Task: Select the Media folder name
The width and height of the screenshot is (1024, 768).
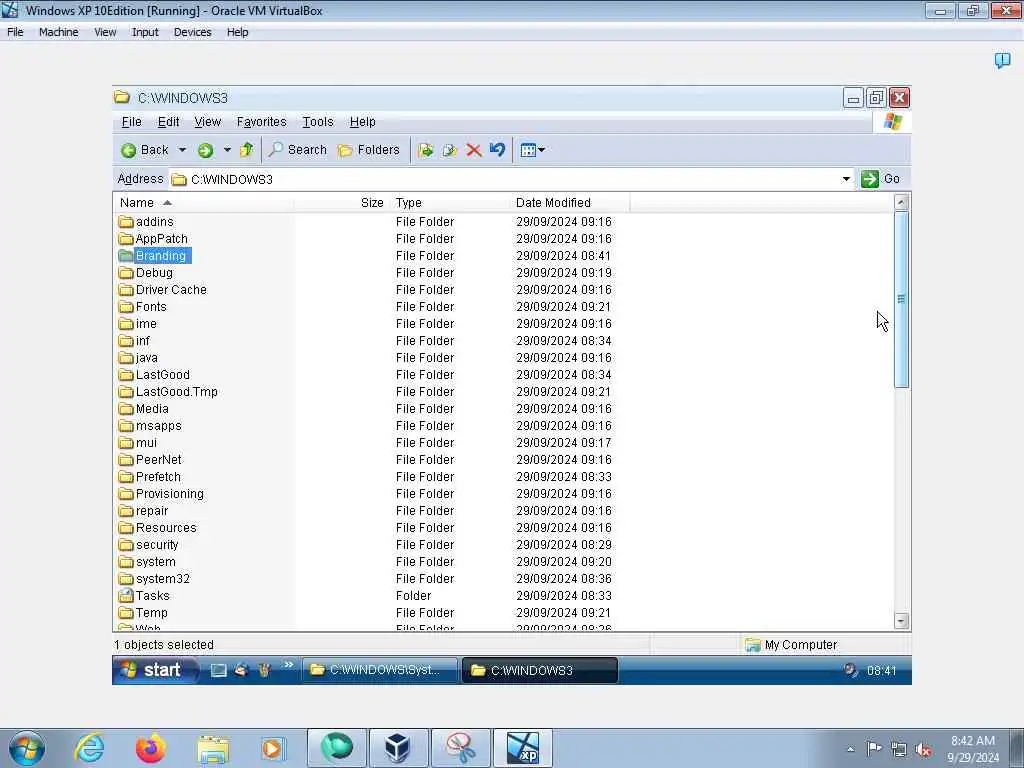Action: pos(152,409)
